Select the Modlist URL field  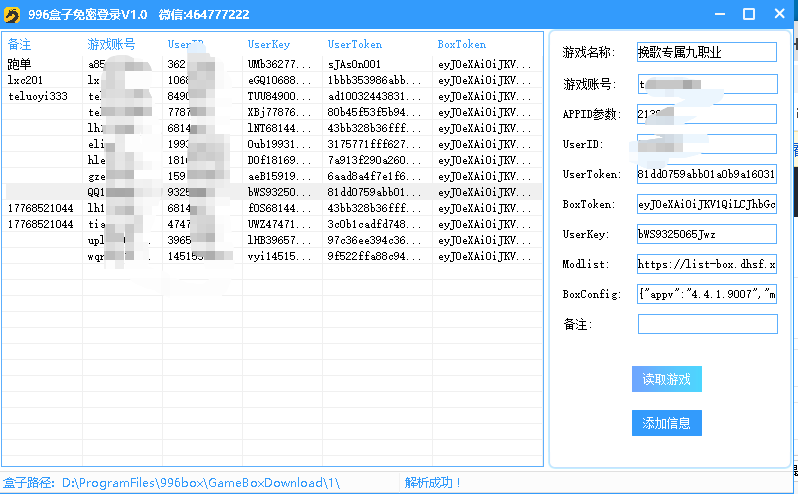[x=706, y=265]
